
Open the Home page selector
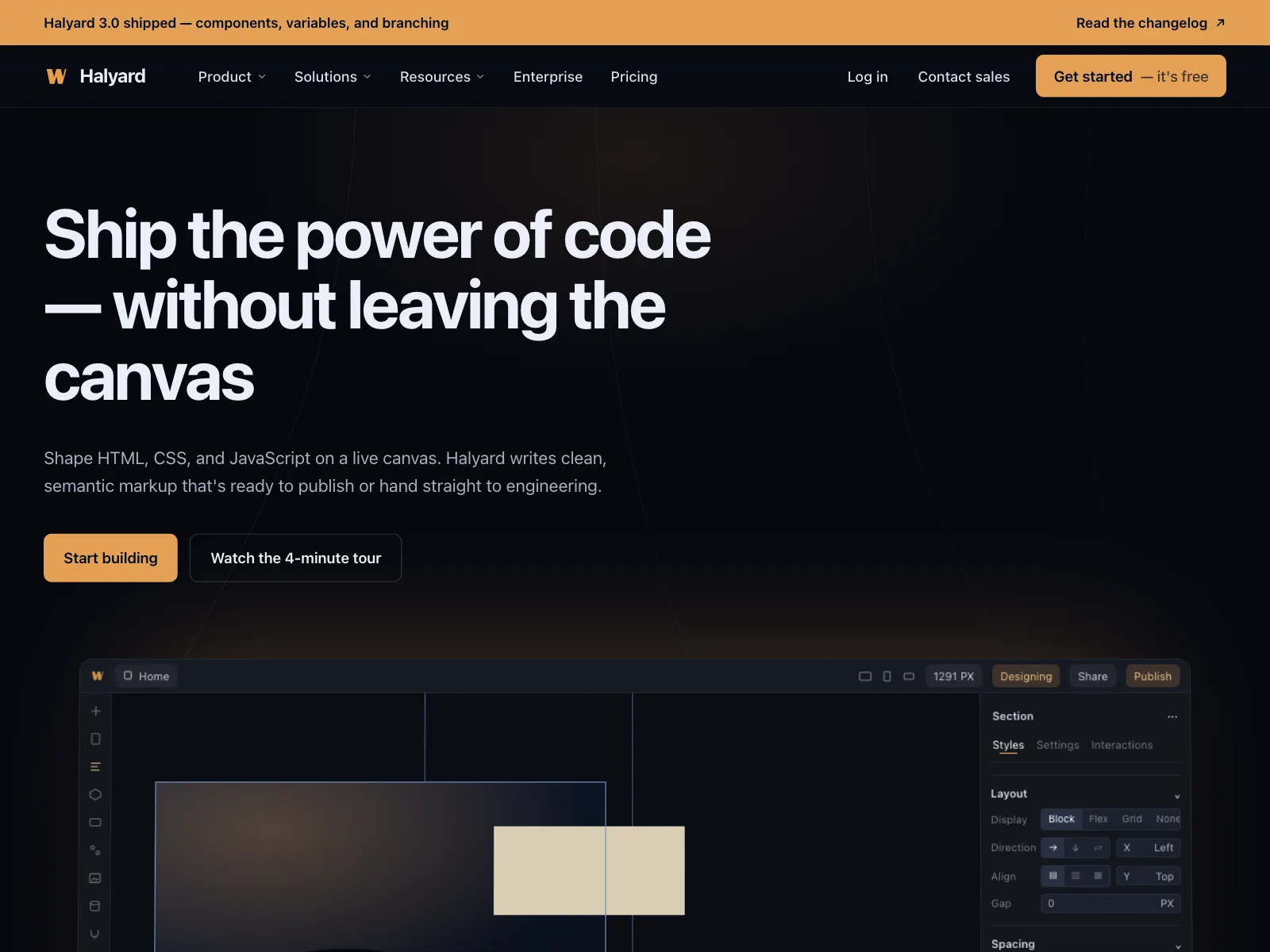147,676
